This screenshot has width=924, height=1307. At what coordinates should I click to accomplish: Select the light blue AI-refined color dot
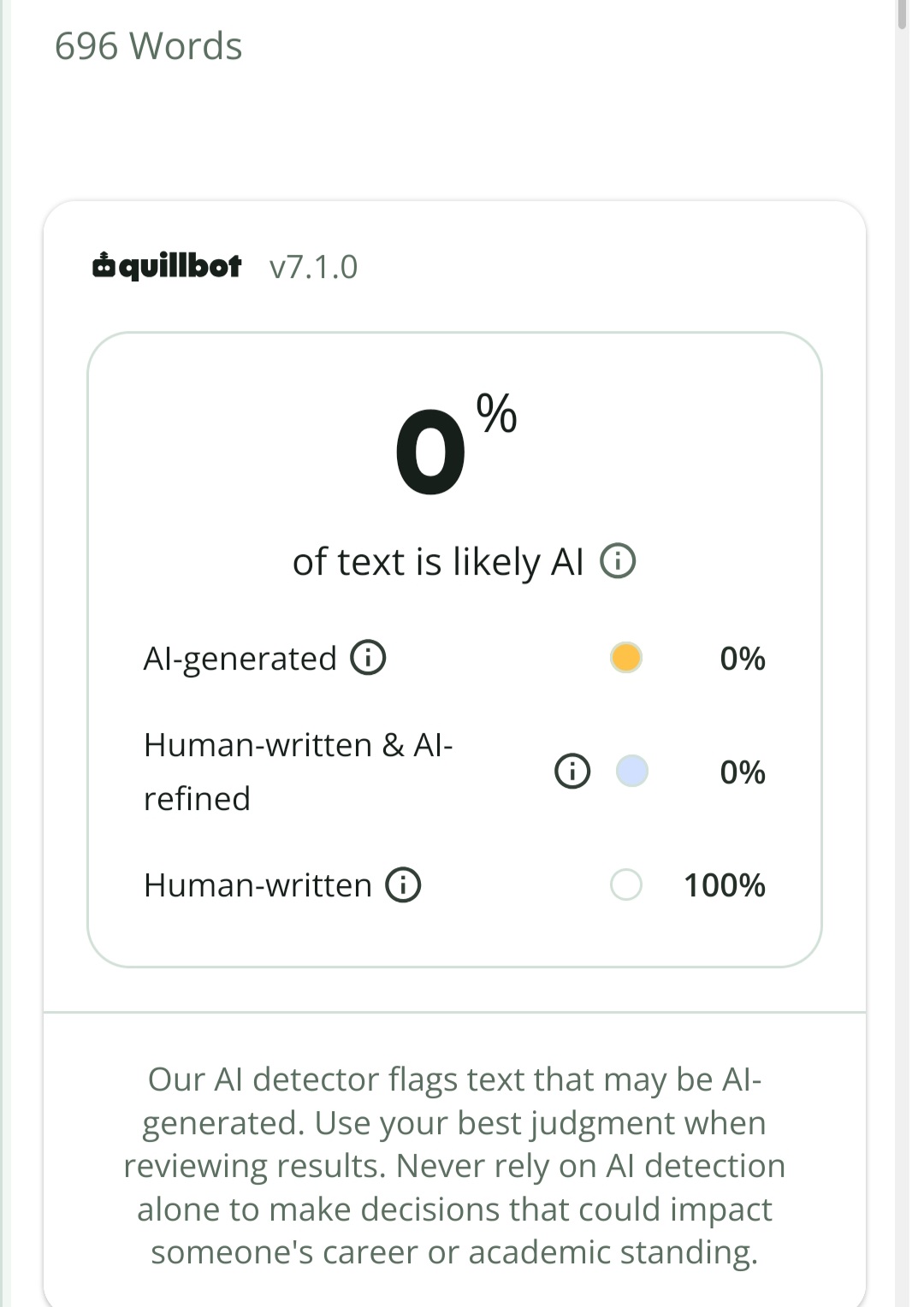tap(632, 771)
